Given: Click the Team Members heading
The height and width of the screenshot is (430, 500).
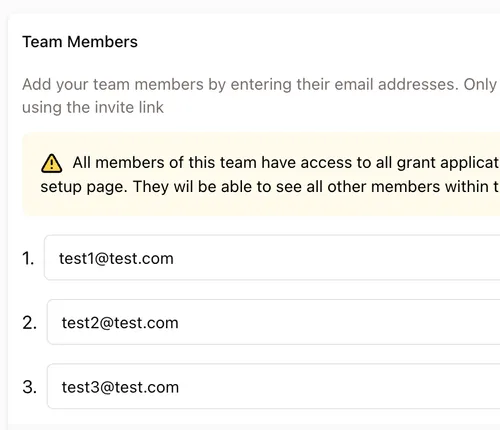Looking at the screenshot, I should 80,42.
